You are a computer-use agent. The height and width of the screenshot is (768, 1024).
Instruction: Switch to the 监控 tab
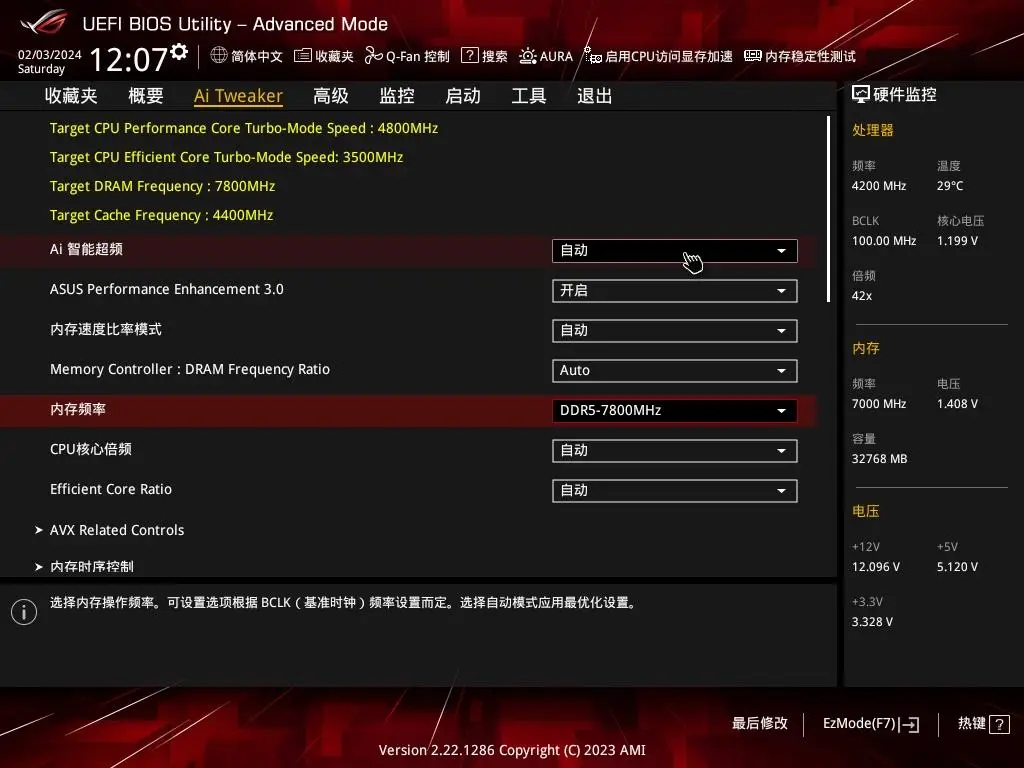[397, 96]
